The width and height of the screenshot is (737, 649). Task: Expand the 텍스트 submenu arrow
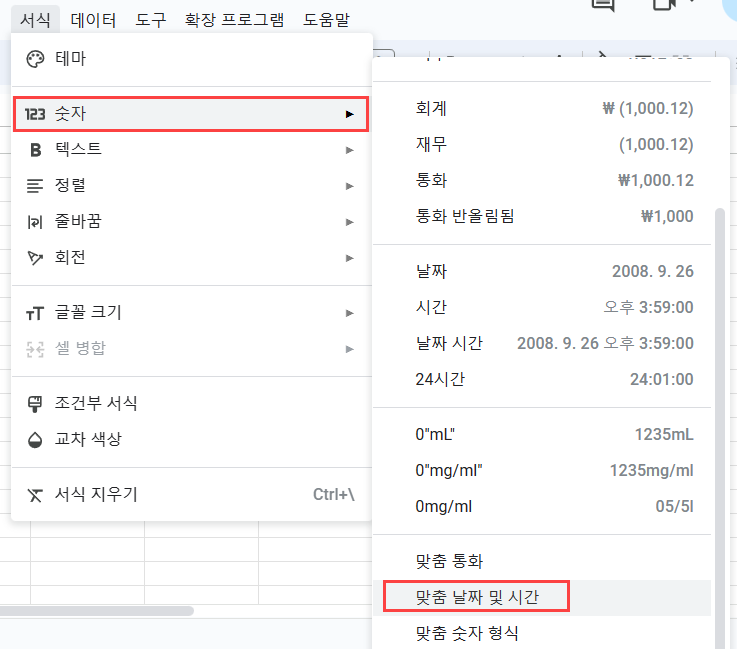(x=349, y=150)
